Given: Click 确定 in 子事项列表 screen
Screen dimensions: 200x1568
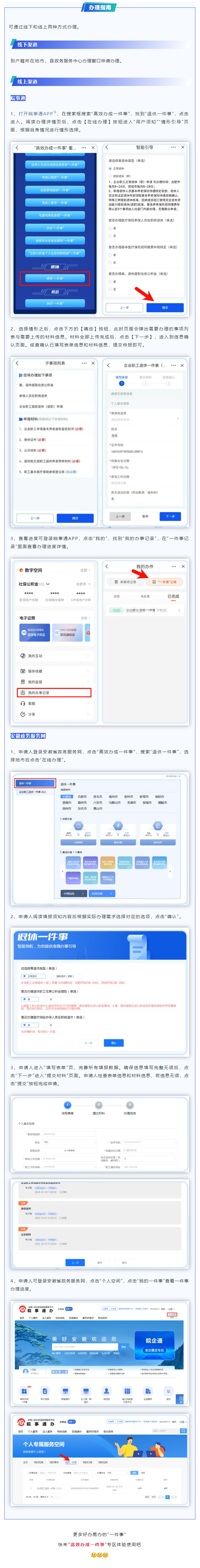Looking at the screenshot, I should click(x=75, y=518).
